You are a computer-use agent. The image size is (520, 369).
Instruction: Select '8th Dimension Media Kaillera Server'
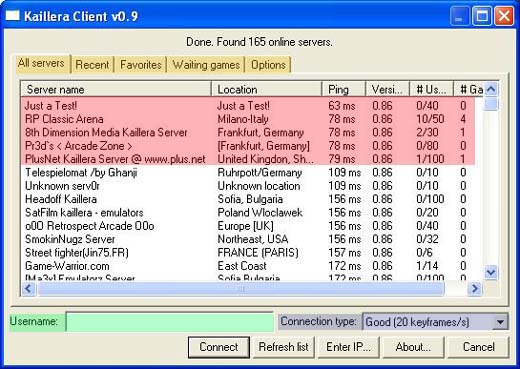248,132
